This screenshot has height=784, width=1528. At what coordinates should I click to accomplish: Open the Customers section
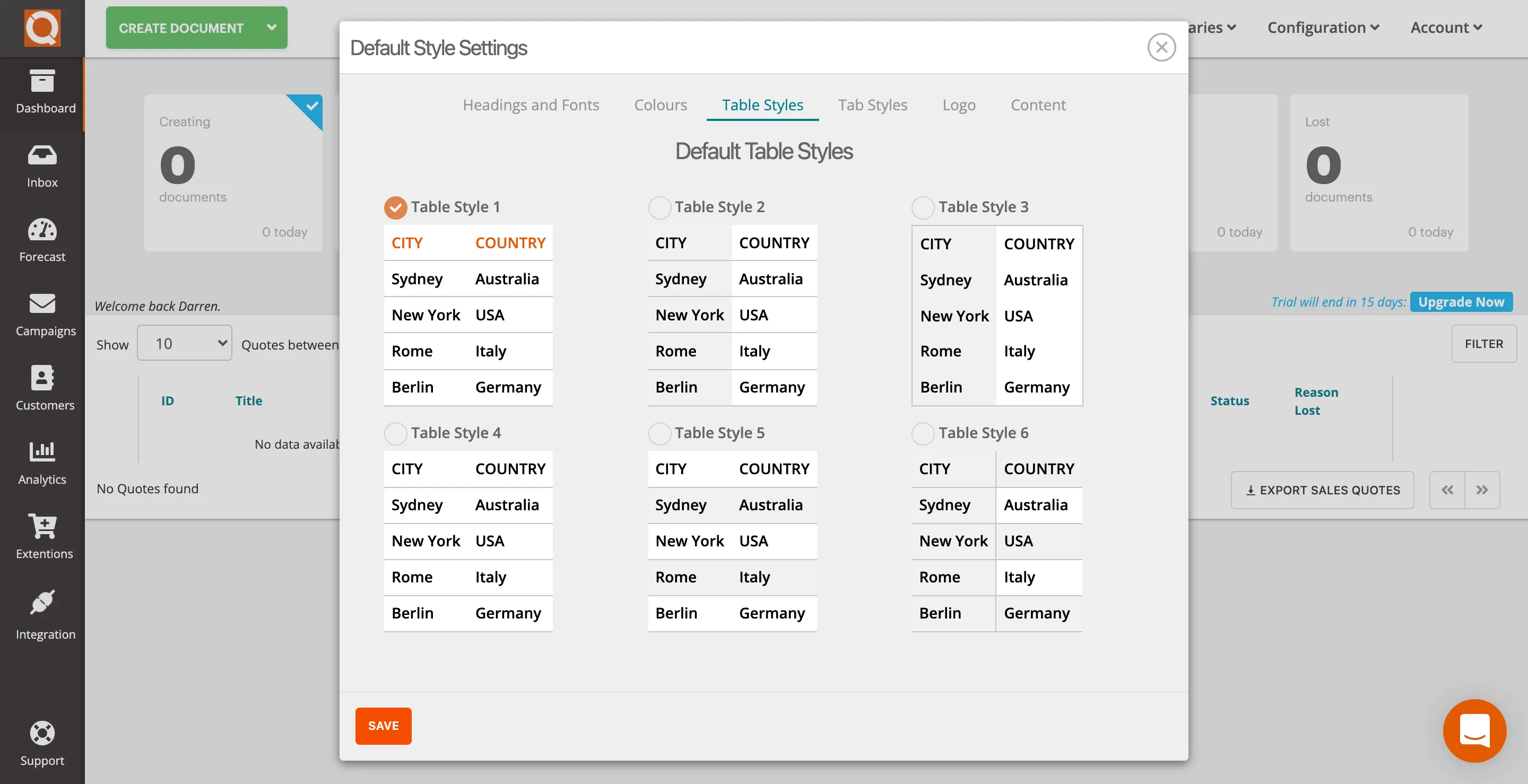(x=42, y=387)
